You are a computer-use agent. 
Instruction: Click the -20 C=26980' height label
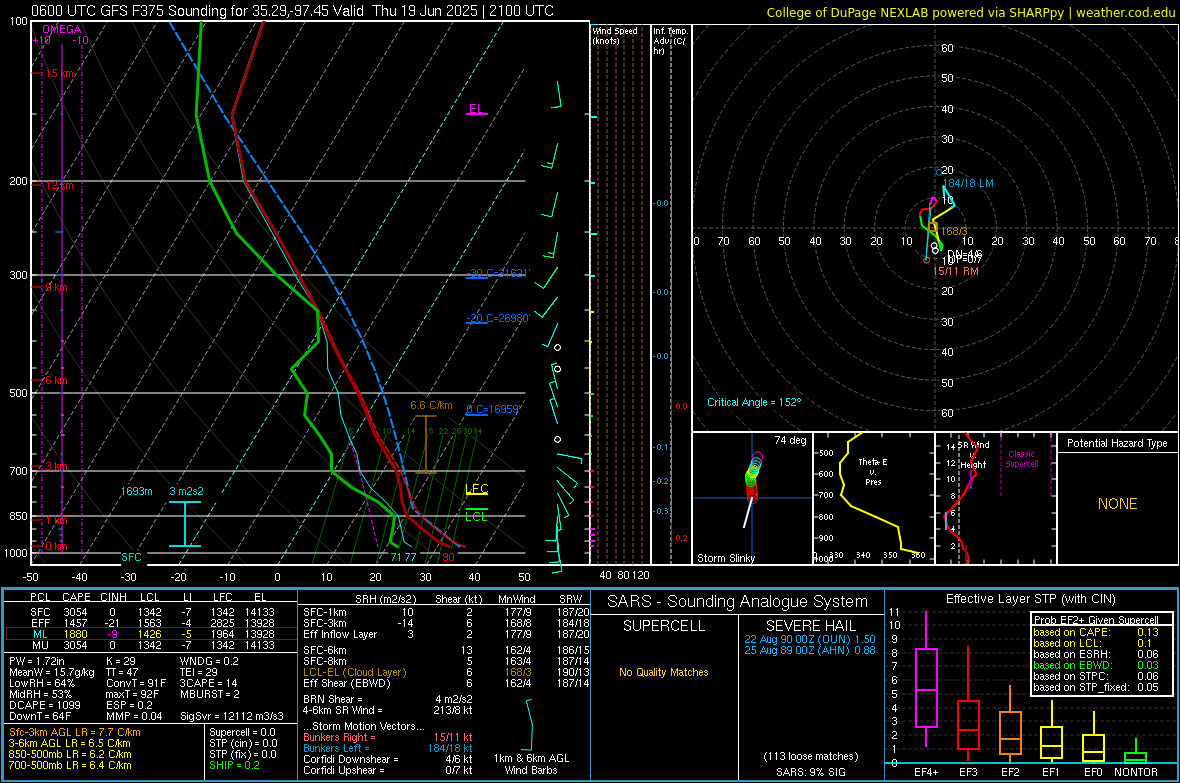click(497, 318)
